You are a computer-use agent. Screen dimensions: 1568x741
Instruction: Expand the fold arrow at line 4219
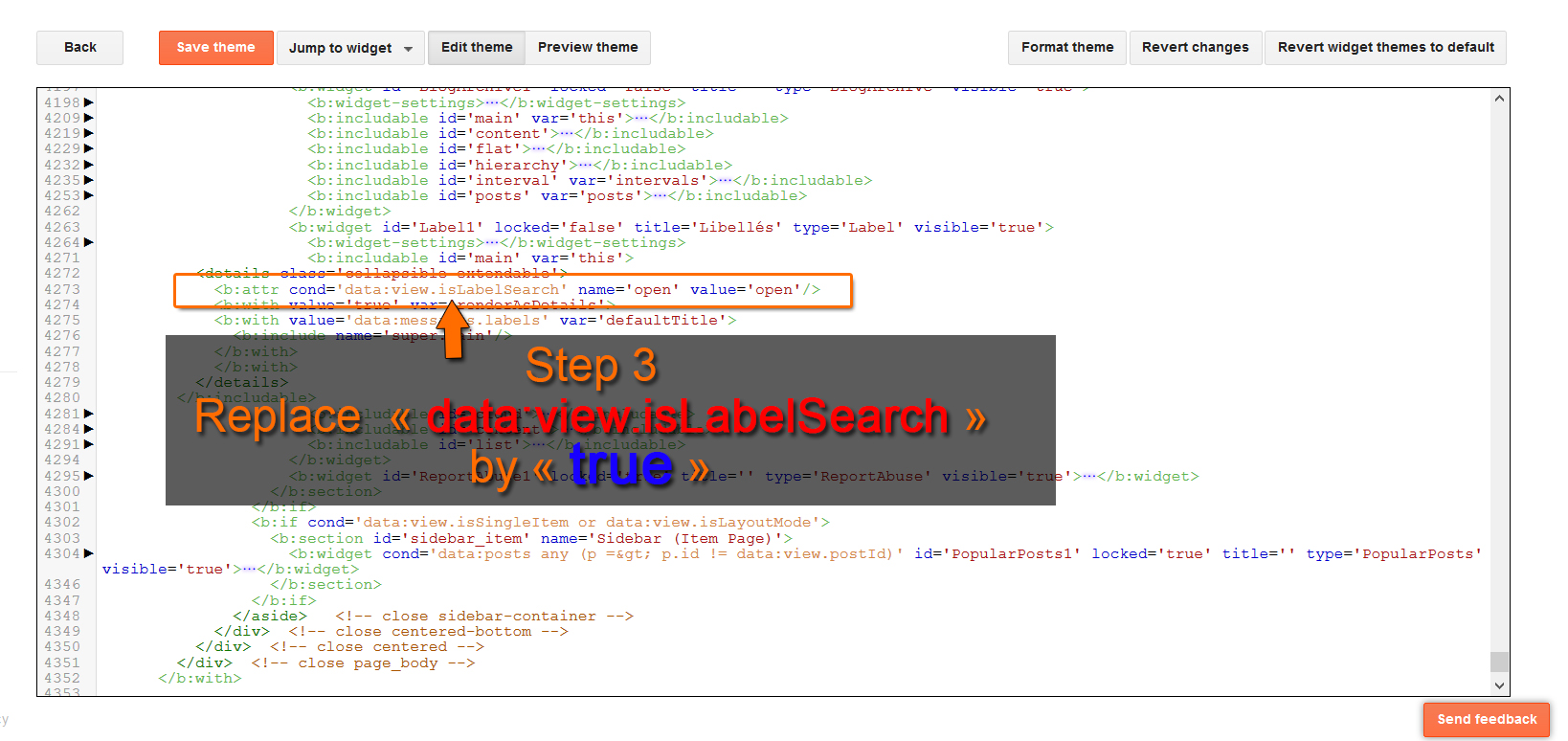pyautogui.click(x=89, y=133)
